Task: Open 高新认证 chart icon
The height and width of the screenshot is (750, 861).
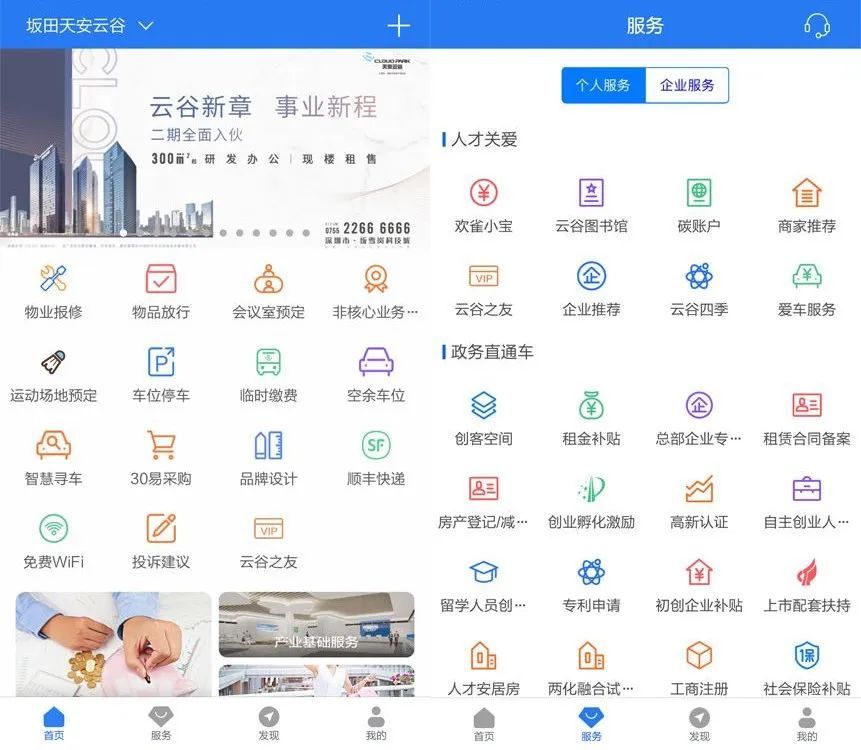Action: (699, 489)
